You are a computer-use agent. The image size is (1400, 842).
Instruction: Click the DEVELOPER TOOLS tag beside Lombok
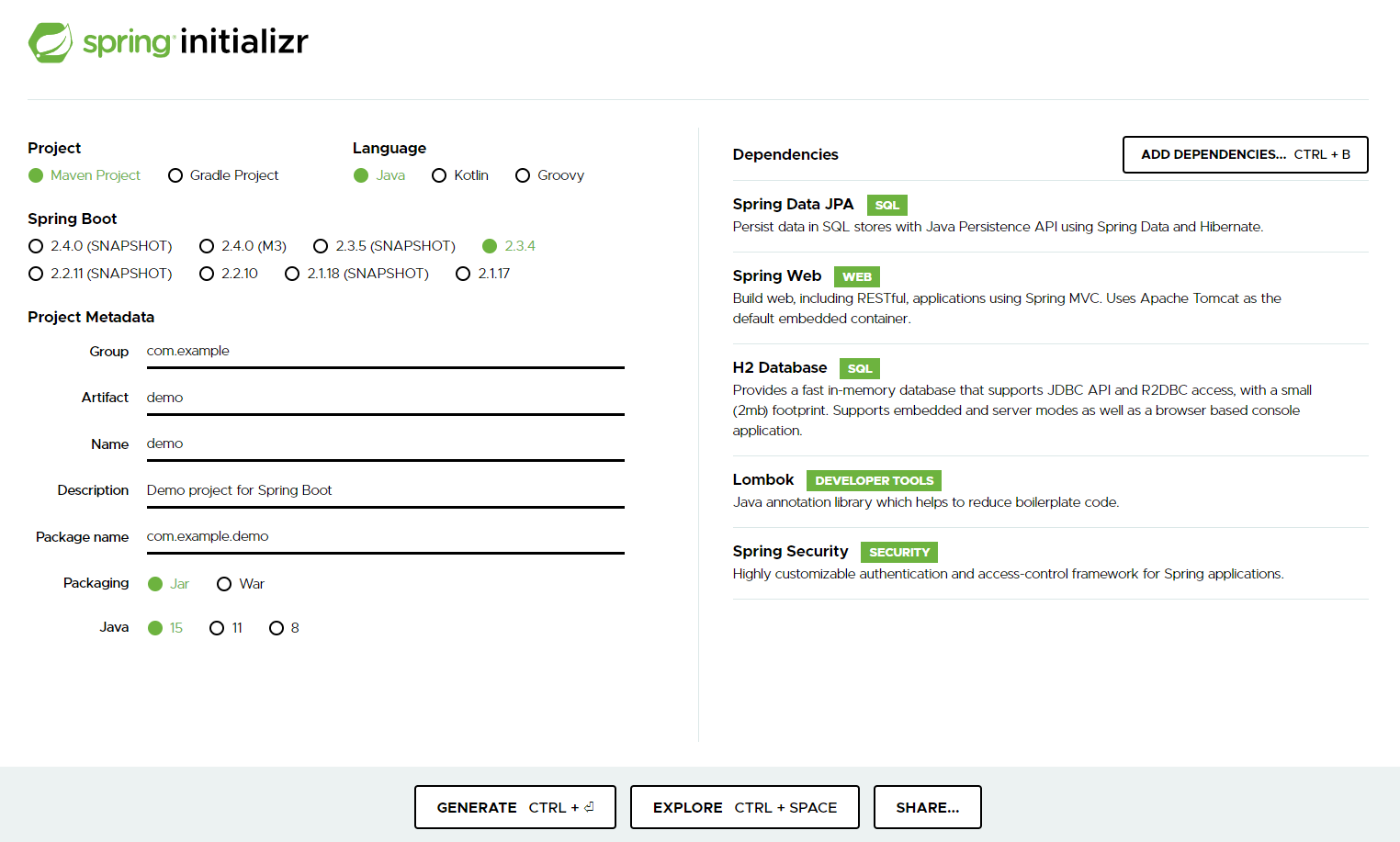[875, 480]
